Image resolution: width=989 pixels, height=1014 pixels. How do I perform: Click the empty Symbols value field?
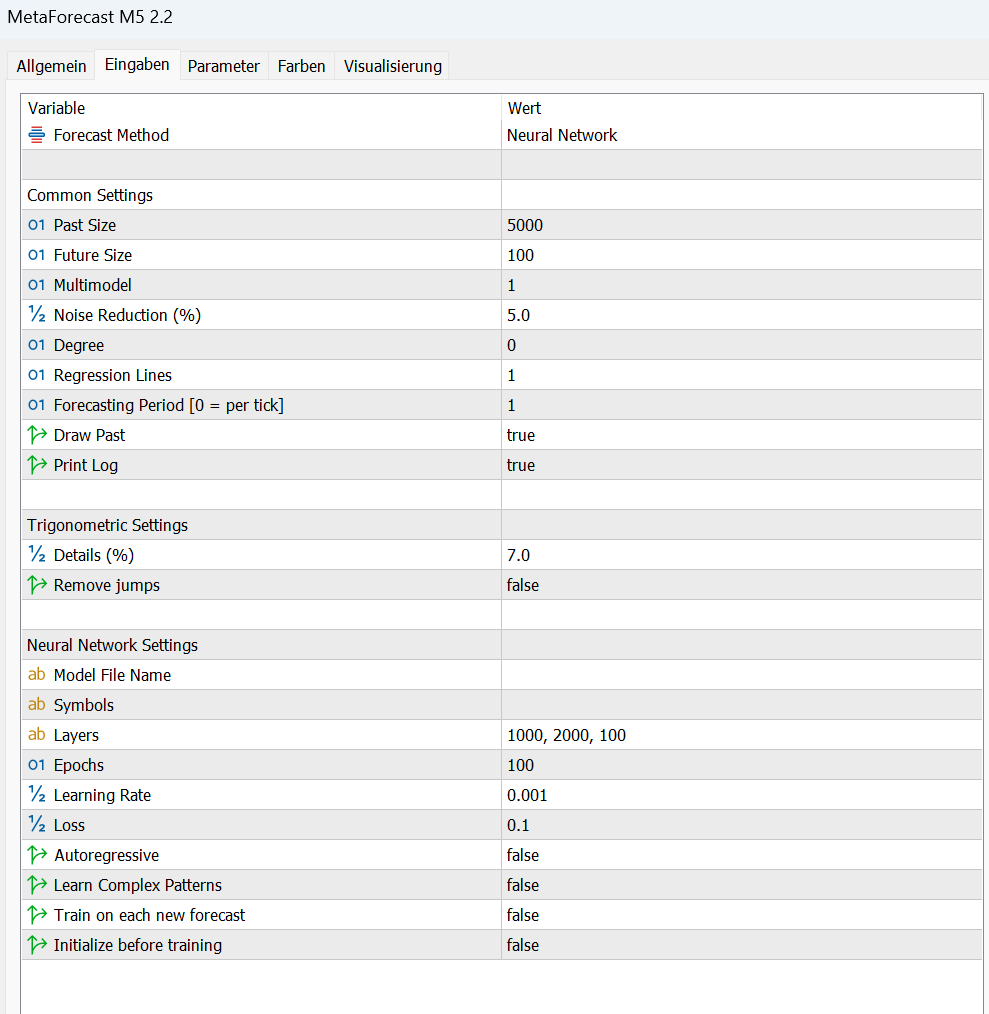(740, 705)
